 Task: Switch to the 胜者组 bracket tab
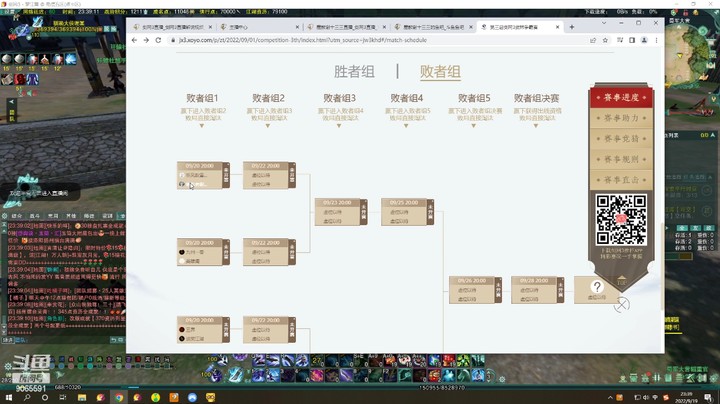[x=354, y=72]
